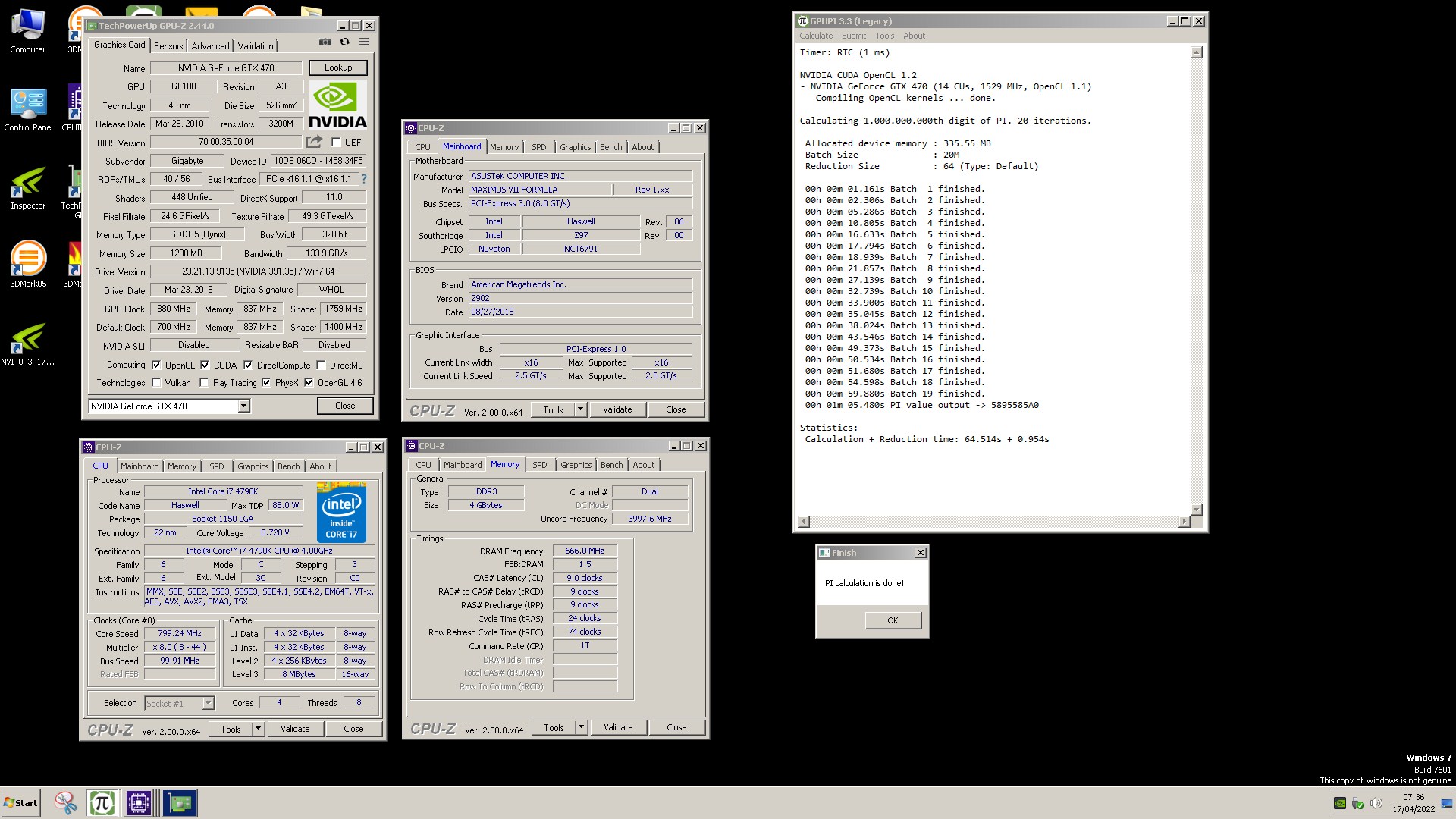
Task: Open SPD tab in CPU-Z Memory window
Action: point(539,465)
